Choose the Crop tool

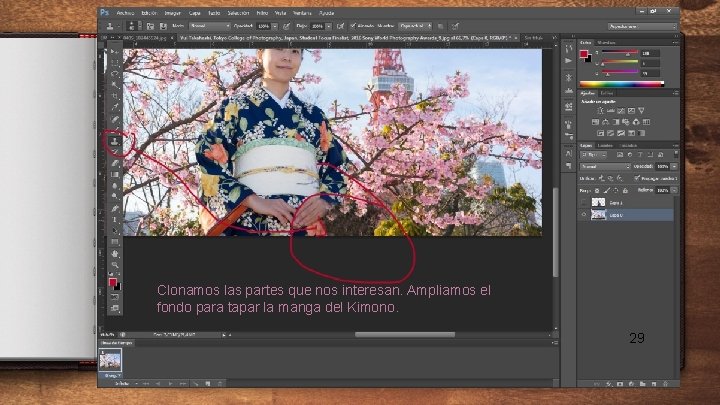click(115, 95)
